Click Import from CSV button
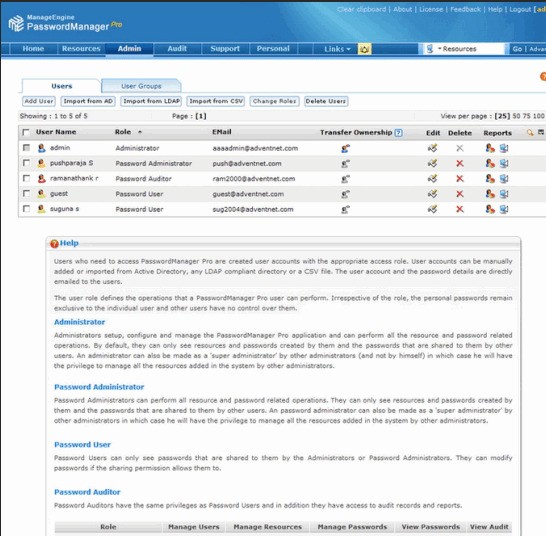The image size is (546, 536). 216,101
